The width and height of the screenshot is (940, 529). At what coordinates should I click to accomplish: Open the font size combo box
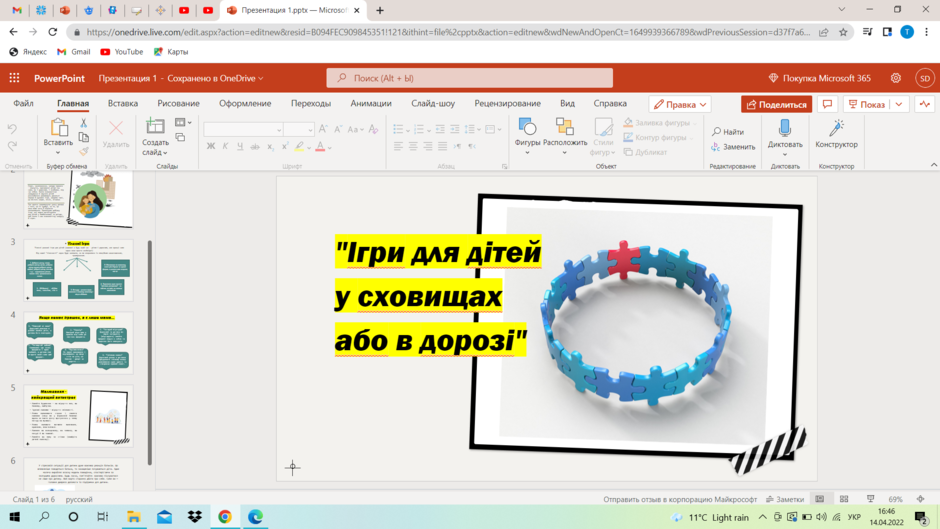click(299, 130)
